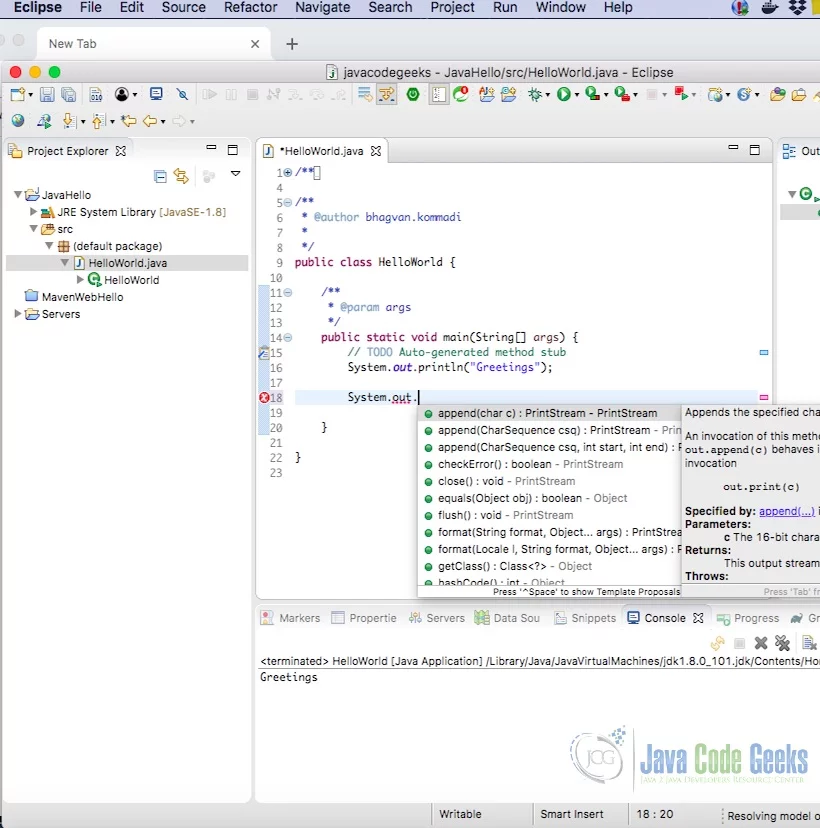This screenshot has height=828, width=820.
Task: Open the Refactor menu
Action: [x=250, y=7]
